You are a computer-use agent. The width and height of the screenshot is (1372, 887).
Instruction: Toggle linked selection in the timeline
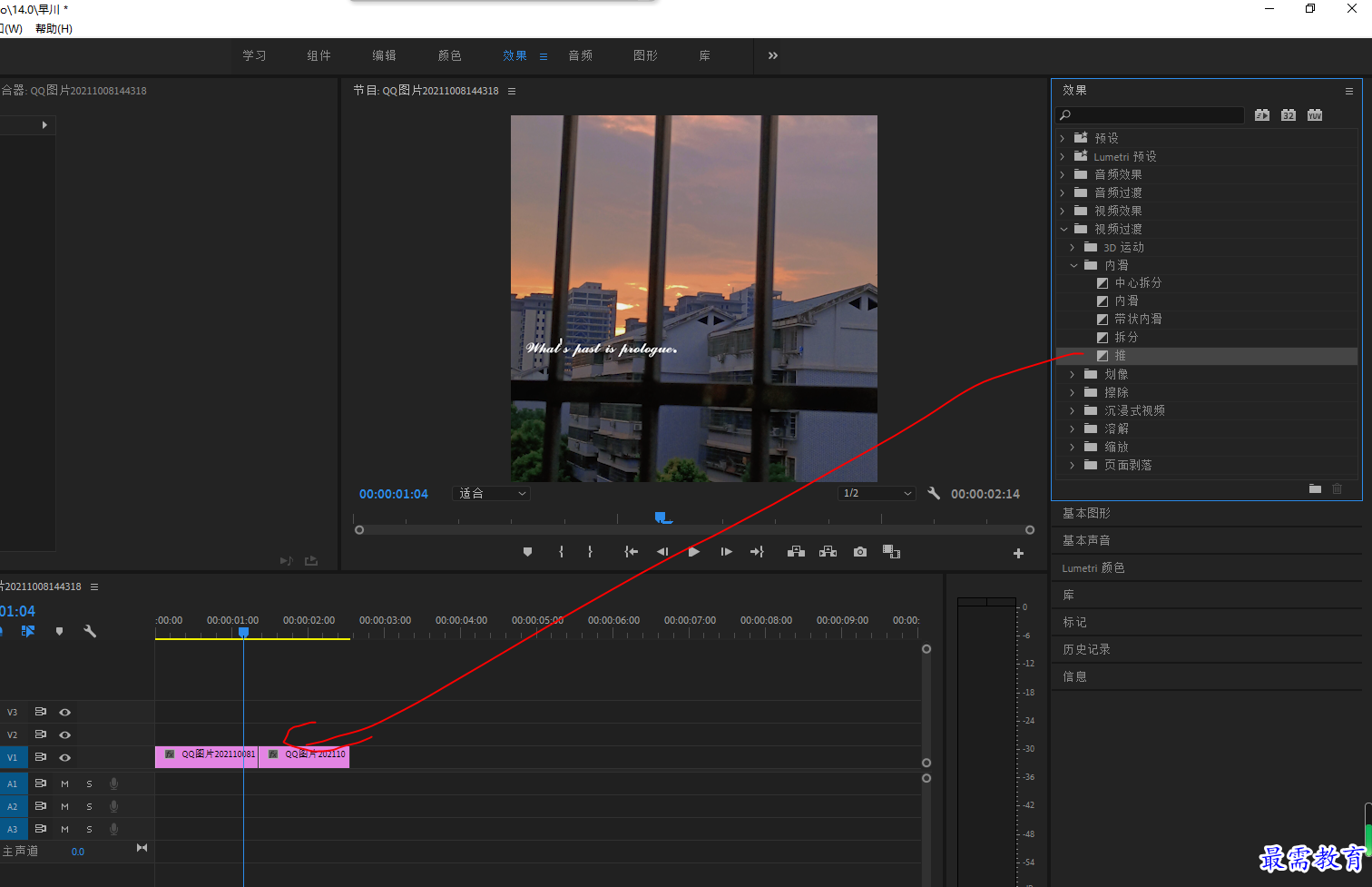tap(28, 631)
